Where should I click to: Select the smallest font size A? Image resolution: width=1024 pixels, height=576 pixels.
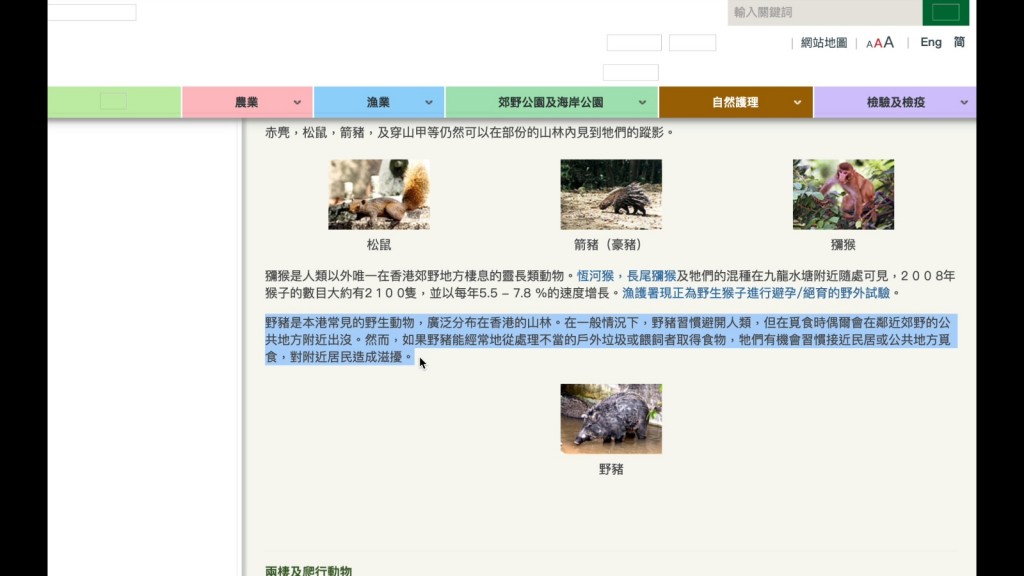click(869, 44)
